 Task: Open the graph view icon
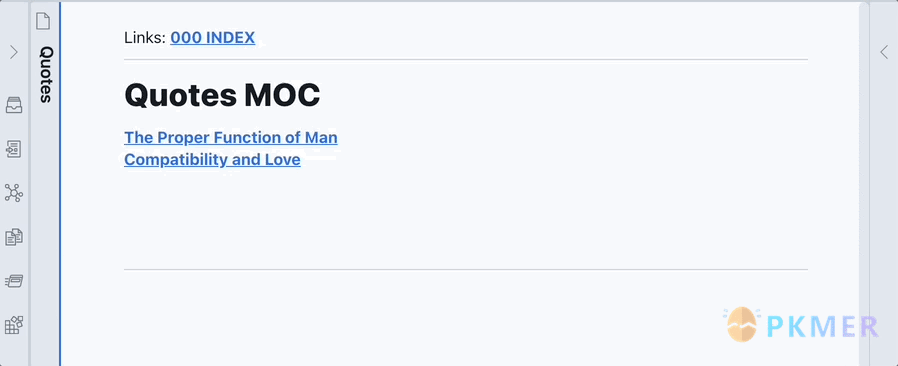tap(14, 193)
